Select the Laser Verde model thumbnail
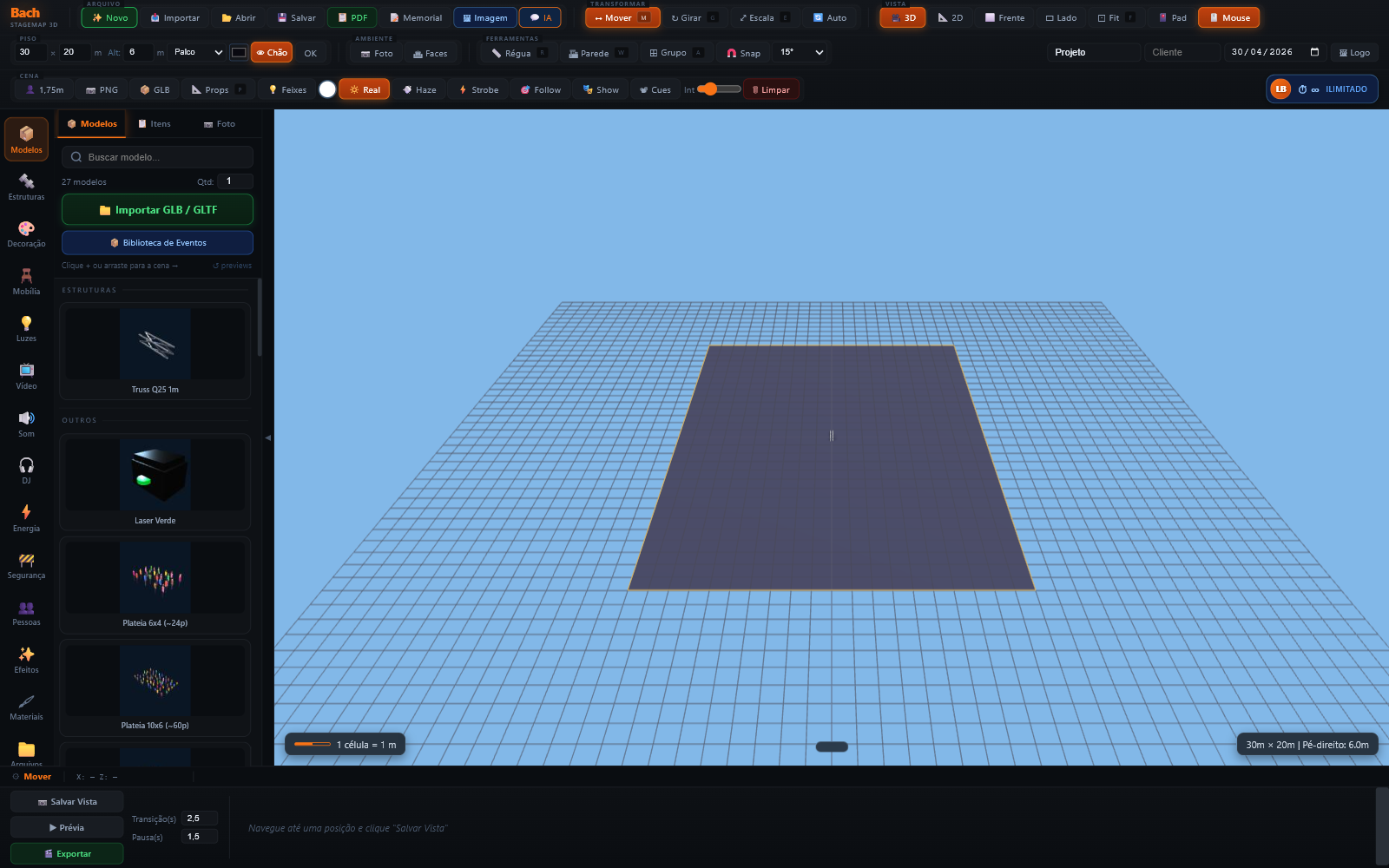 [155, 474]
